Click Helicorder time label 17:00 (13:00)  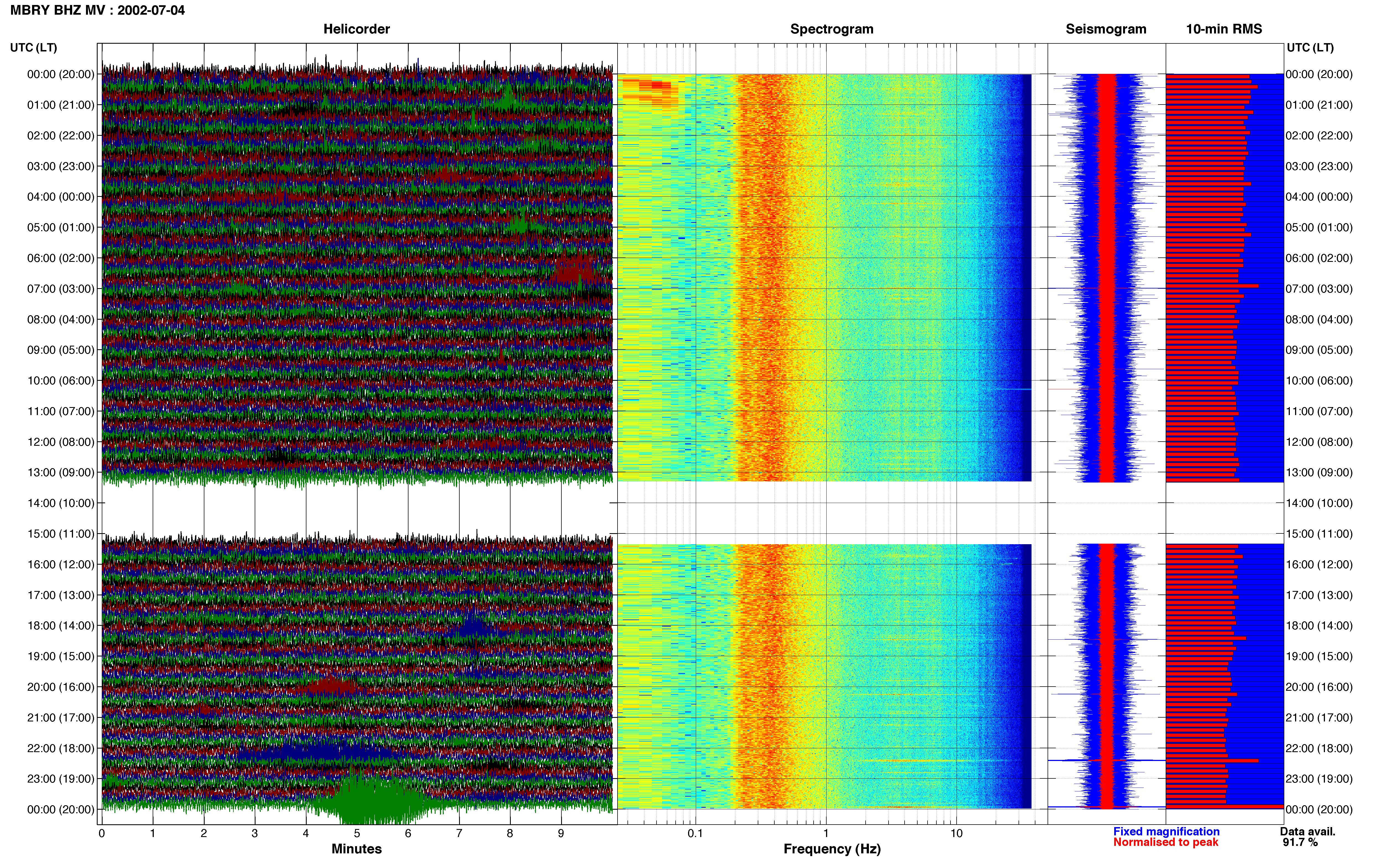click(61, 595)
